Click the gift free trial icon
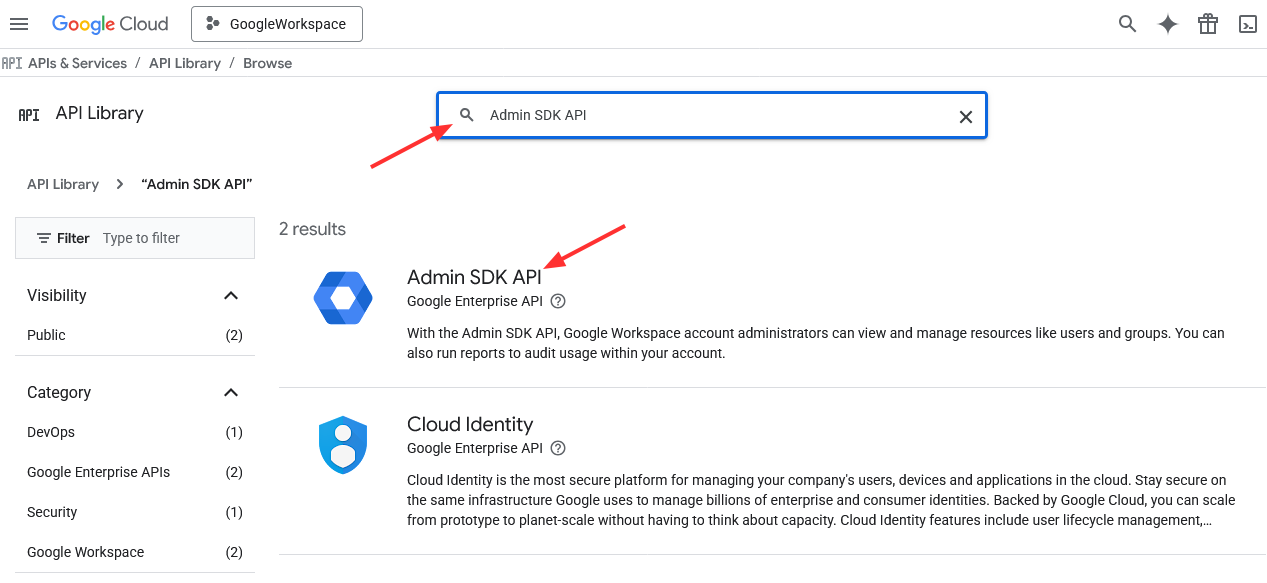1267x583 pixels. (1208, 24)
